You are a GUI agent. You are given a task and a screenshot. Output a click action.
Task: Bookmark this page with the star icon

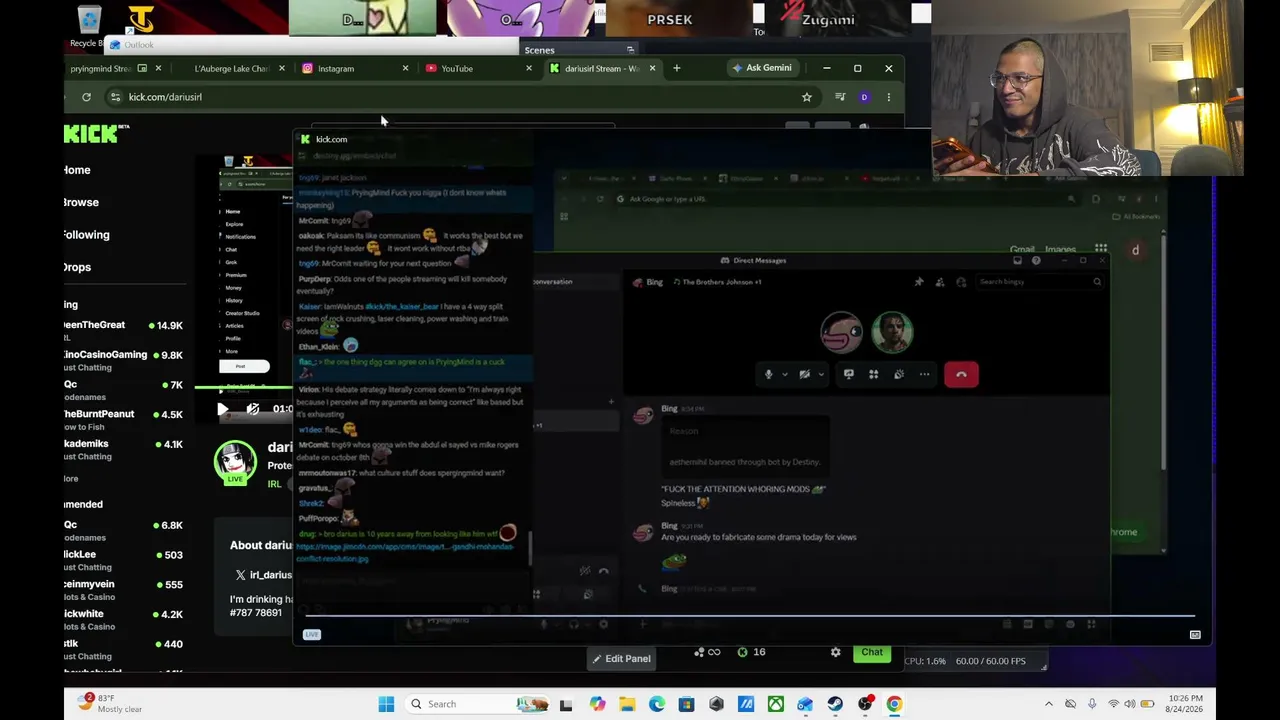[807, 97]
